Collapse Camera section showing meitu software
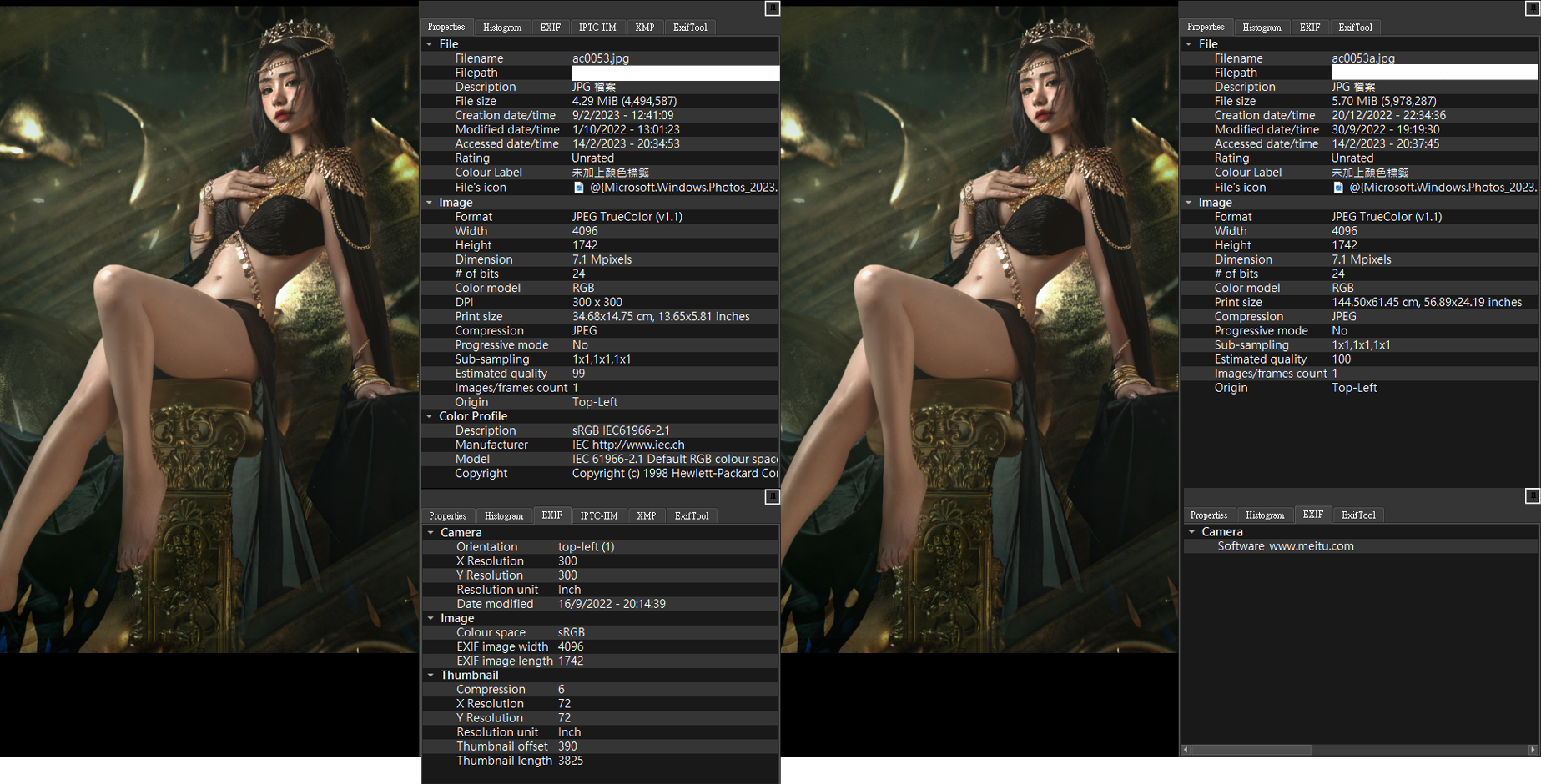Image resolution: width=1541 pixels, height=784 pixels. click(x=1191, y=532)
